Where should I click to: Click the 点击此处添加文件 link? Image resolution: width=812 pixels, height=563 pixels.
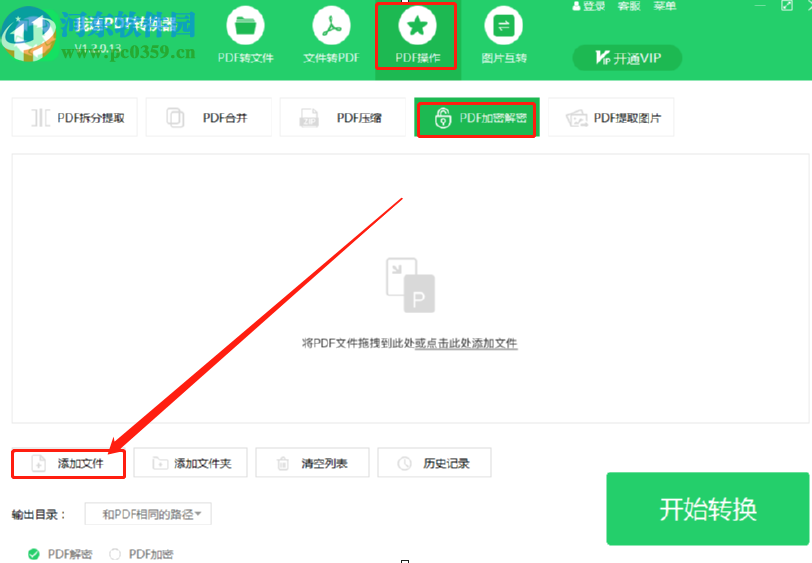[x=466, y=343]
